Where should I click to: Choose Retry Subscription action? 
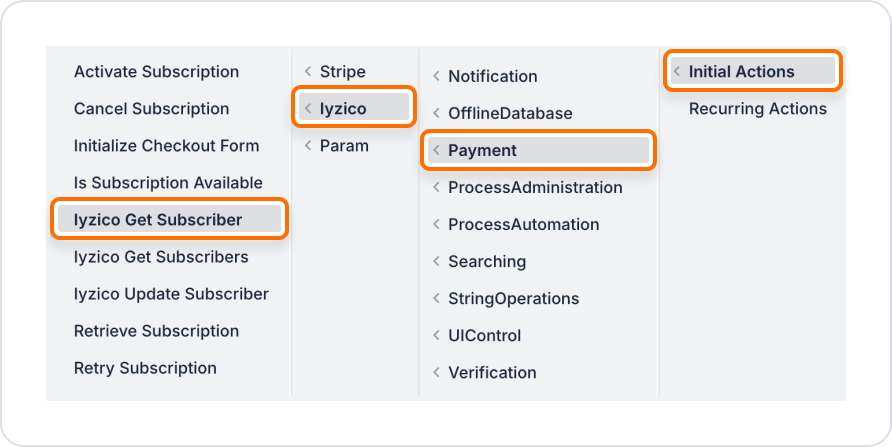pyautogui.click(x=145, y=368)
